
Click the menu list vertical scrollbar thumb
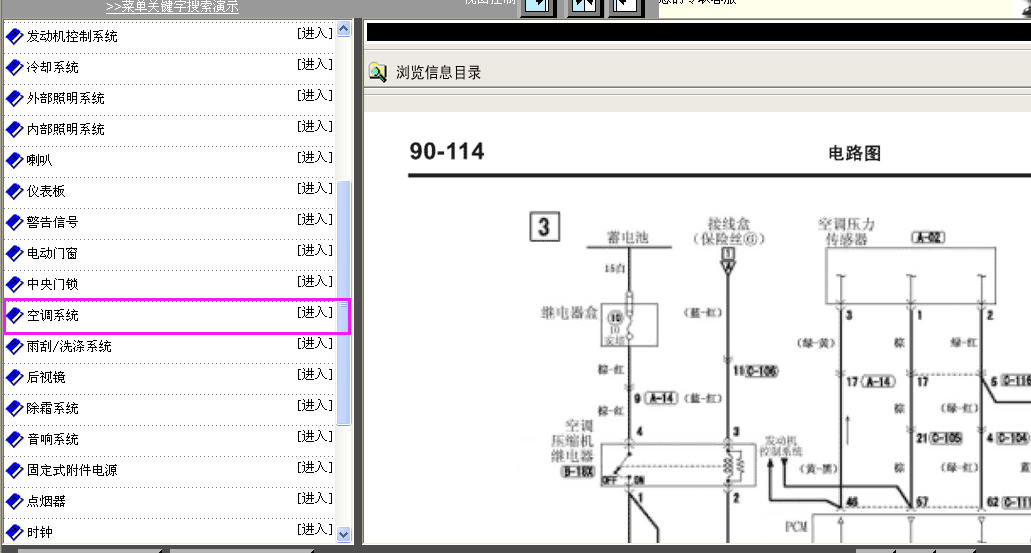344,303
